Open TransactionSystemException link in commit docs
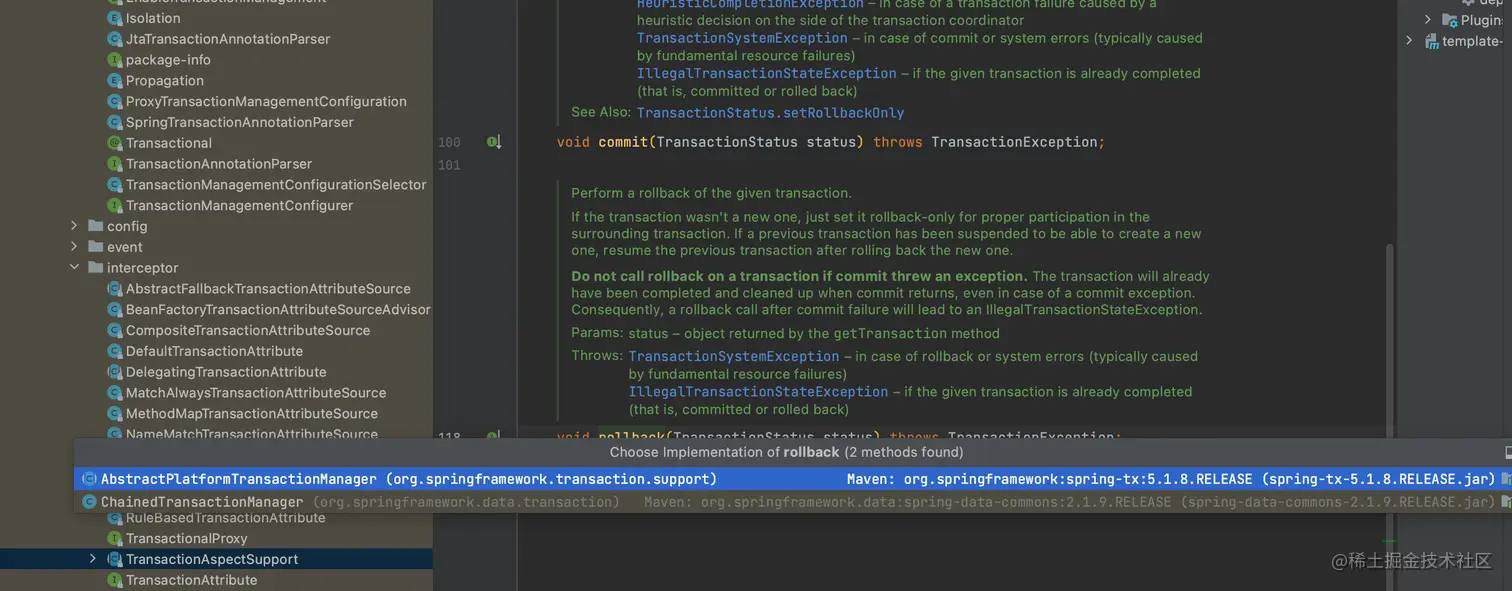This screenshot has width=1512, height=591. click(742, 38)
